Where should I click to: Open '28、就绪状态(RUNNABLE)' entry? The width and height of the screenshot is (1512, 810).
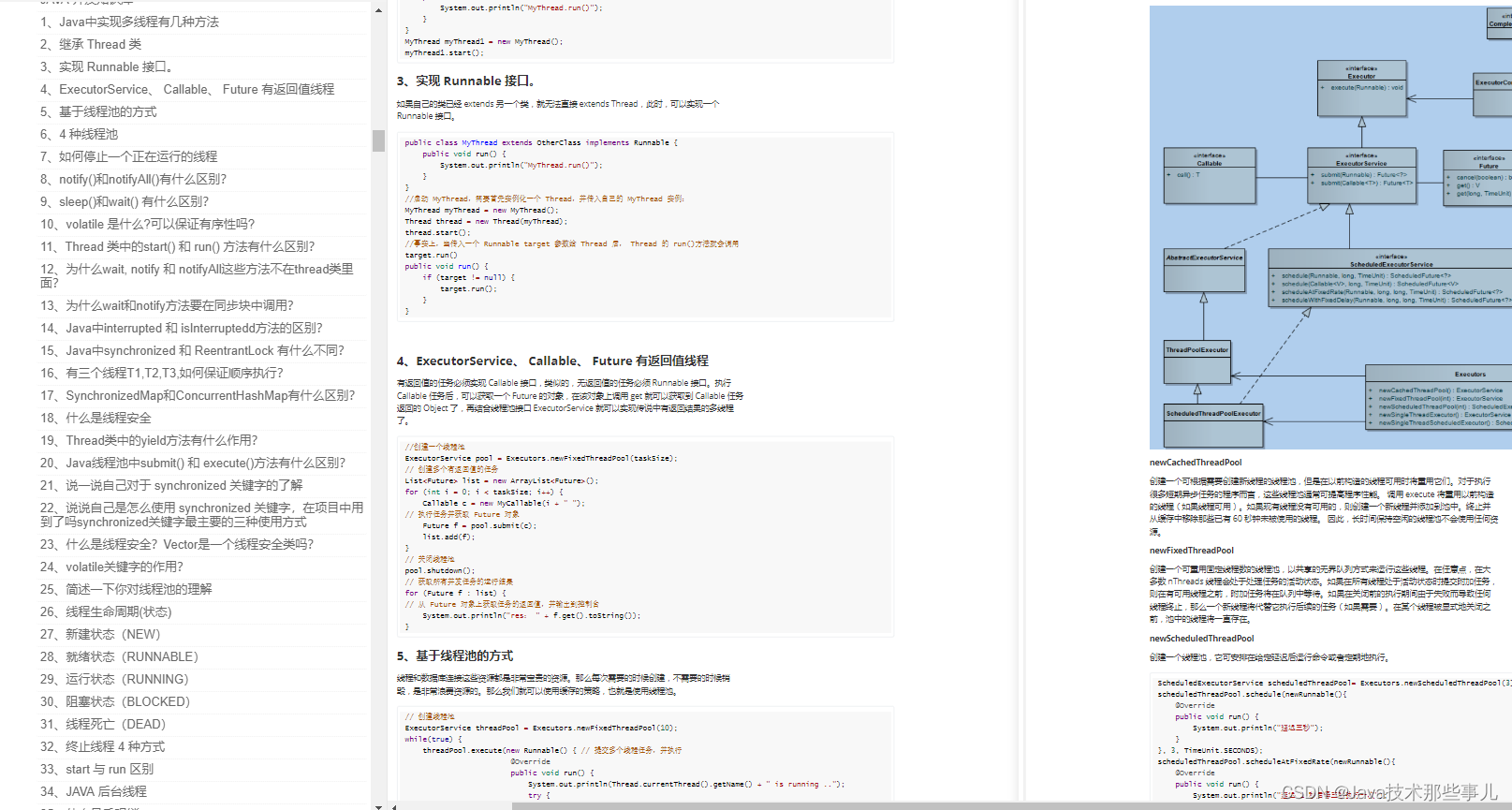(119, 656)
